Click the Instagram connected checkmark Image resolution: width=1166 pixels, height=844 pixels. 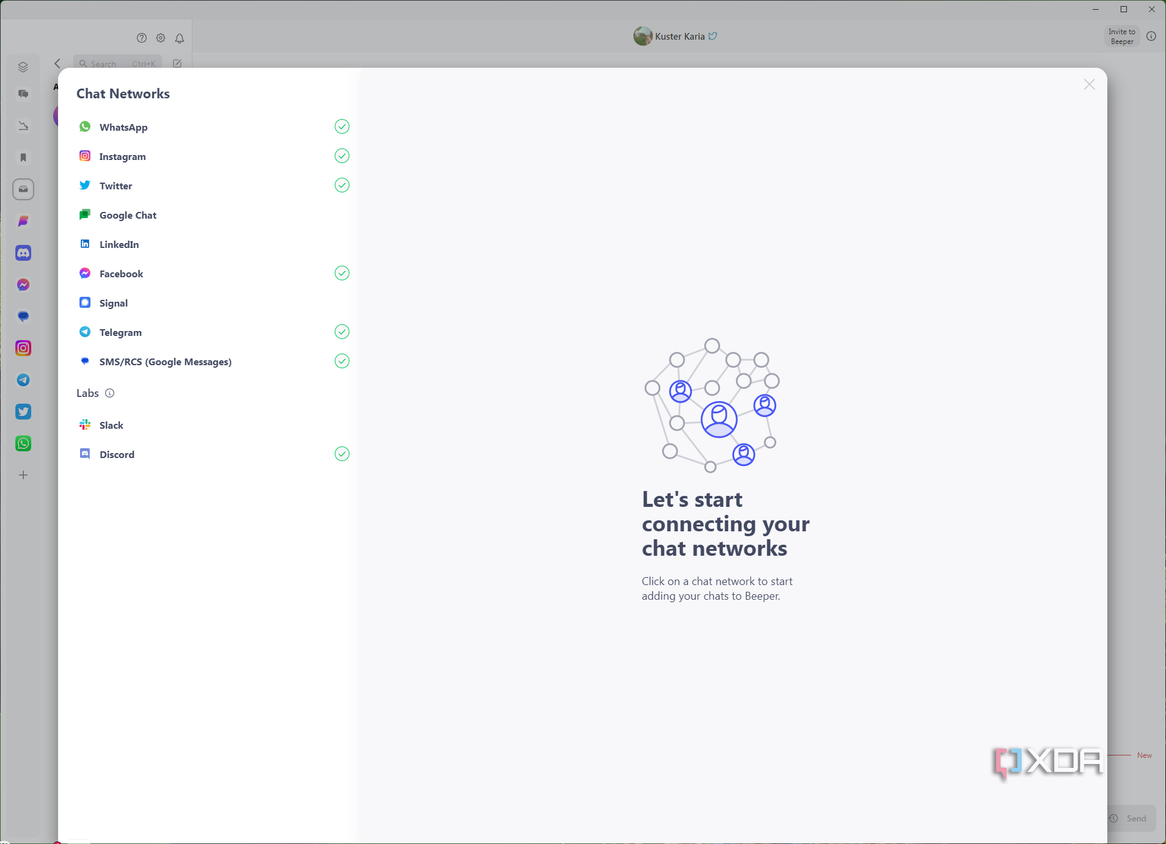[342, 155]
